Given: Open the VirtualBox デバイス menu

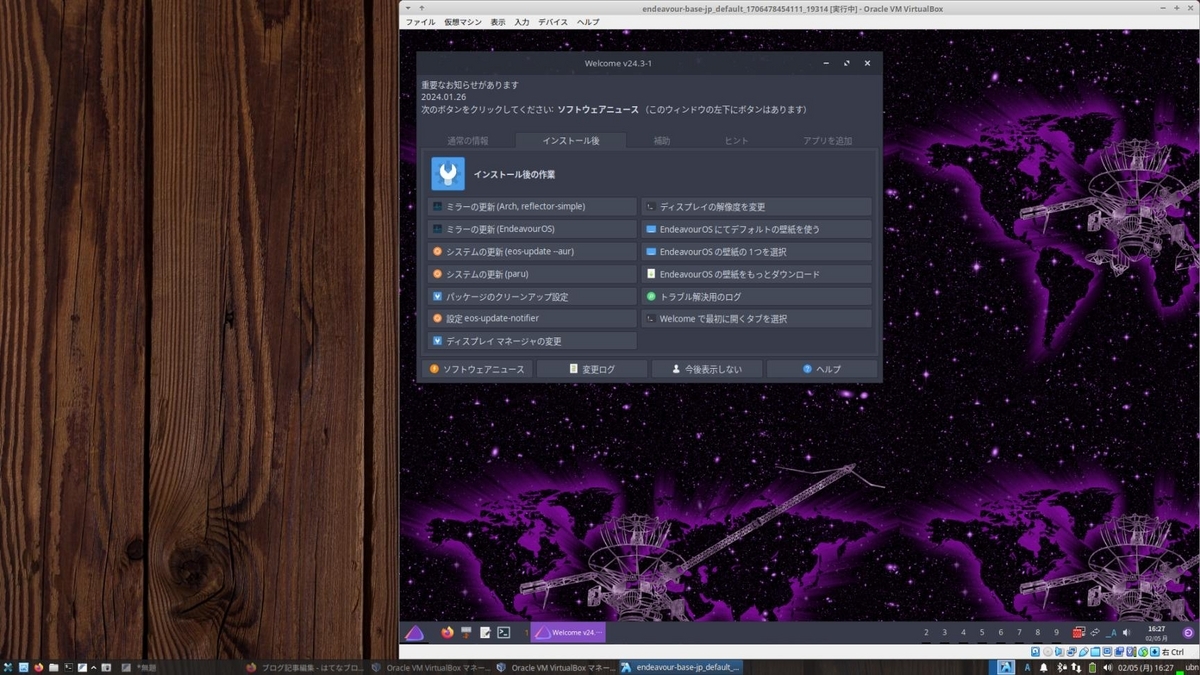Looking at the screenshot, I should [553, 22].
